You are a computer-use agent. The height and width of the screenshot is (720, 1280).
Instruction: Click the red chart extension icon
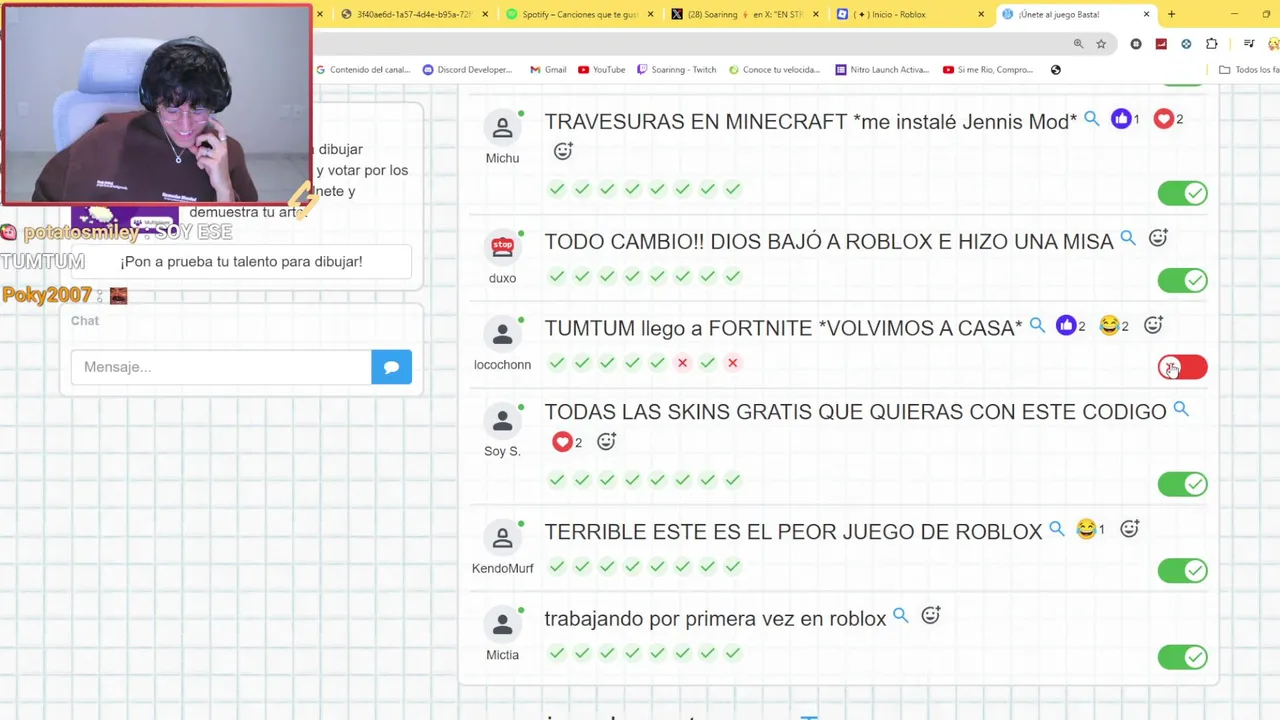pyautogui.click(x=1161, y=44)
